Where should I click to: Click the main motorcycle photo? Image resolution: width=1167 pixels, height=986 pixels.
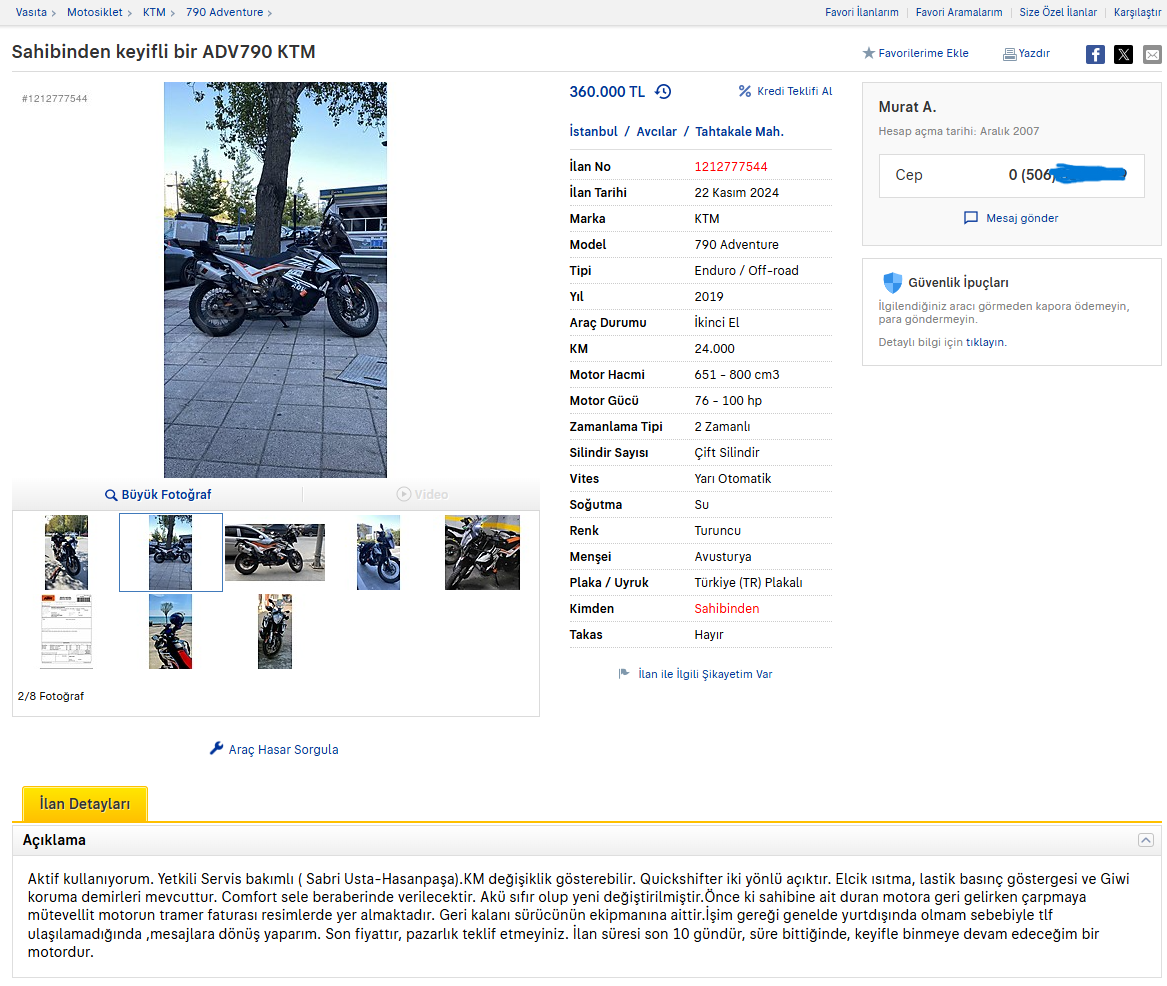[275, 280]
